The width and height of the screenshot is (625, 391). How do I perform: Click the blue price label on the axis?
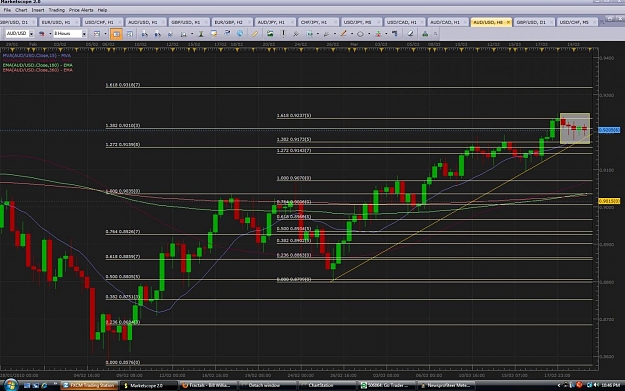[x=609, y=130]
